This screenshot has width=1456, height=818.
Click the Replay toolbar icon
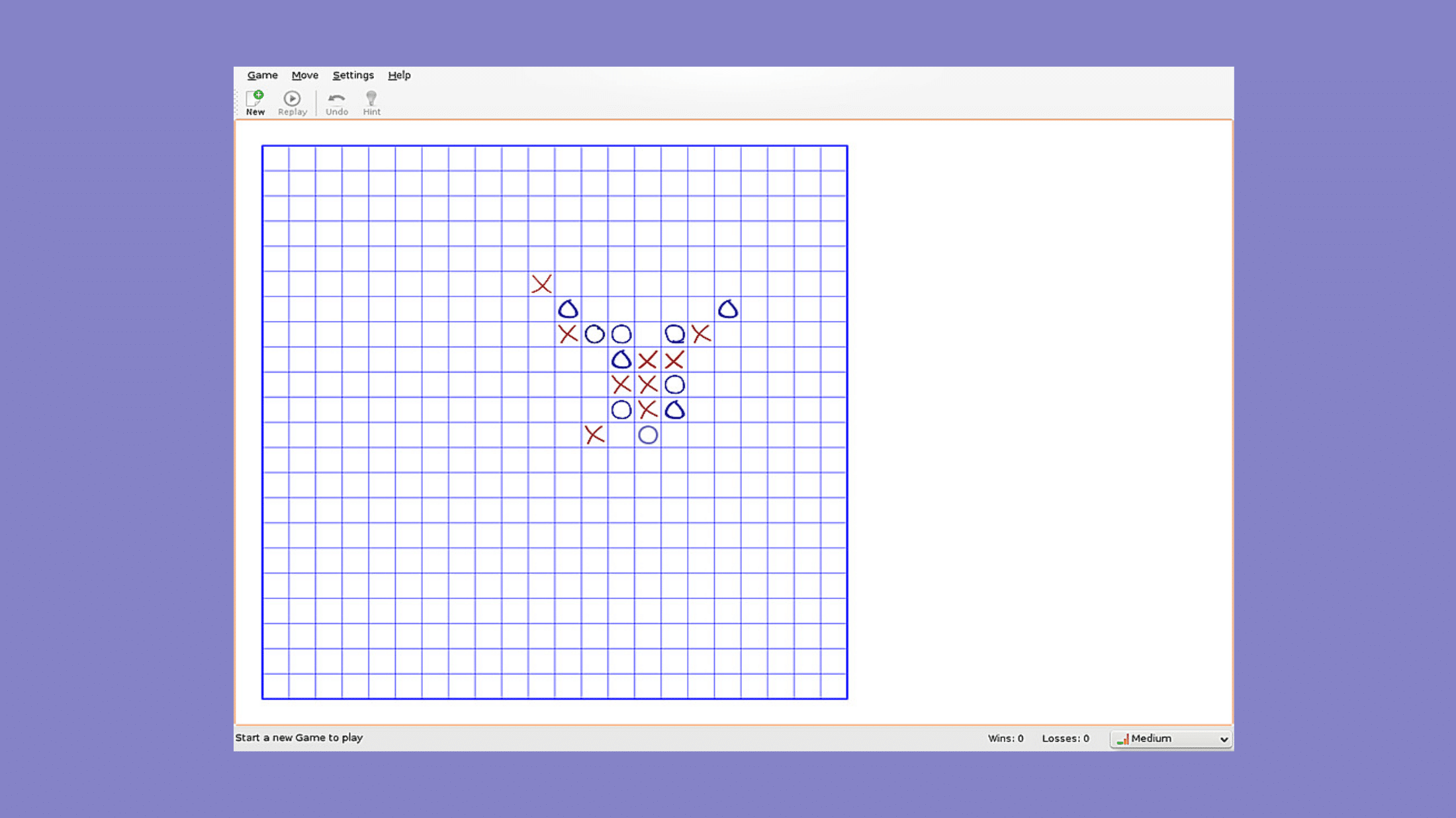coord(292,103)
